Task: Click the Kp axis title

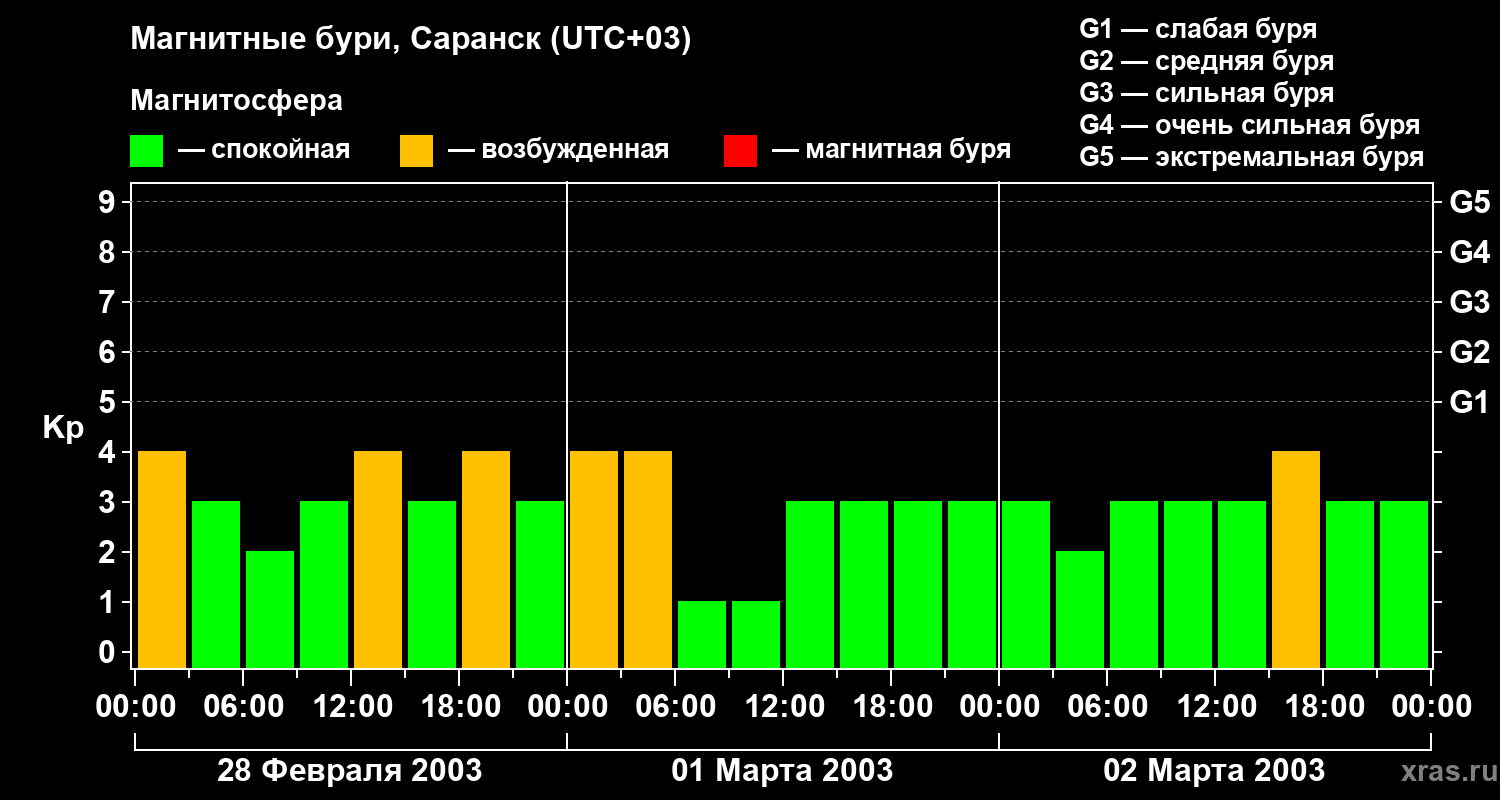Action: coord(63,428)
